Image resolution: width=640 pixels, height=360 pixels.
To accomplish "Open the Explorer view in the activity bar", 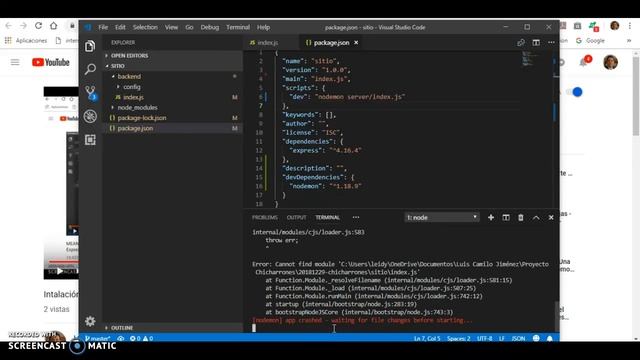I will [x=90, y=46].
